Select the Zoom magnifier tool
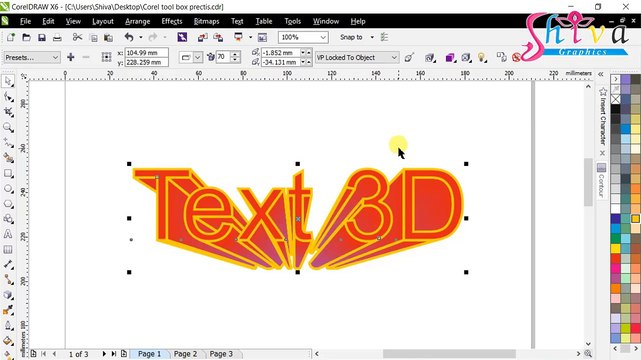 pyautogui.click(x=8, y=127)
